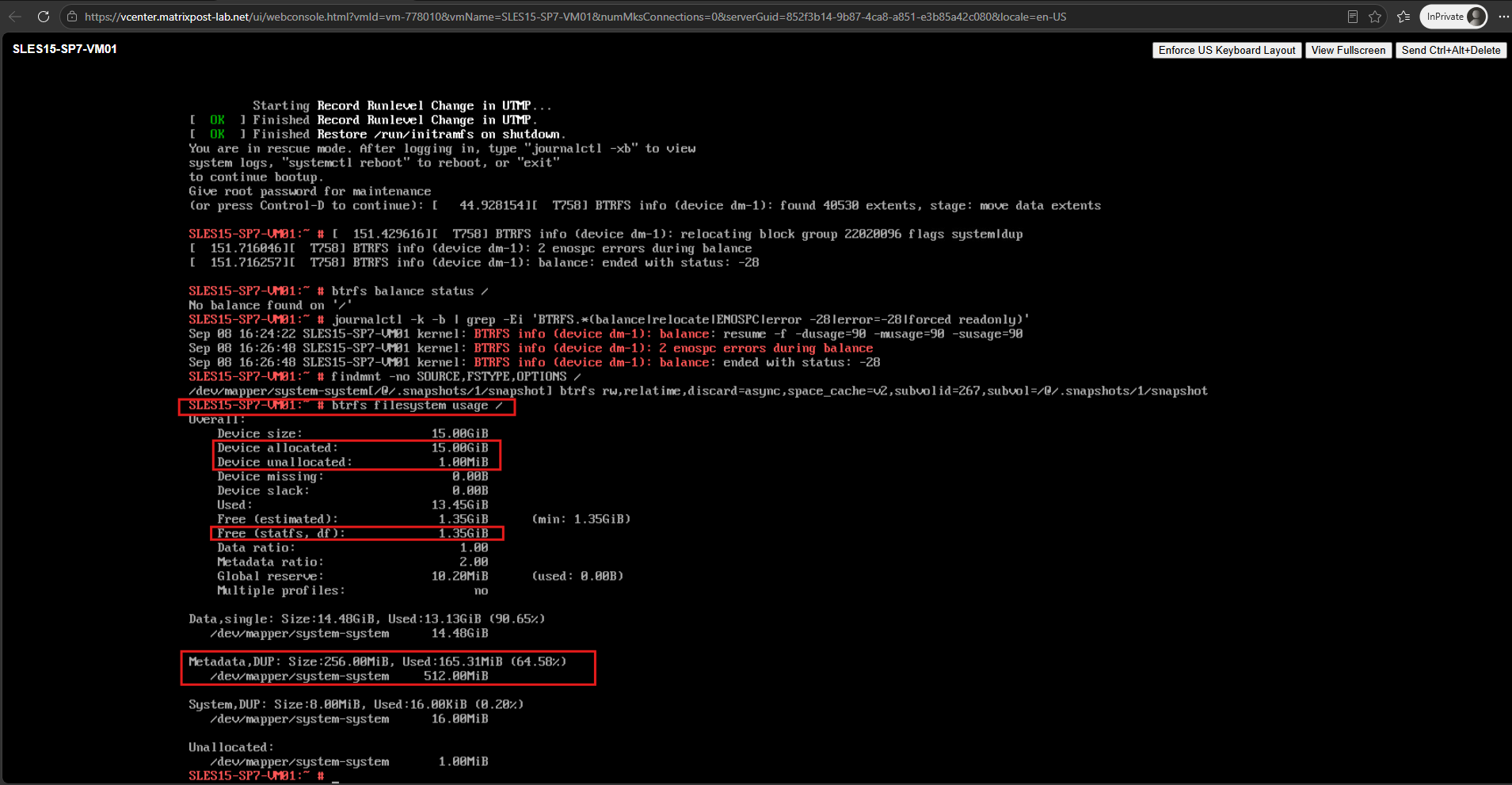Go back using the browser back arrow

[15, 17]
